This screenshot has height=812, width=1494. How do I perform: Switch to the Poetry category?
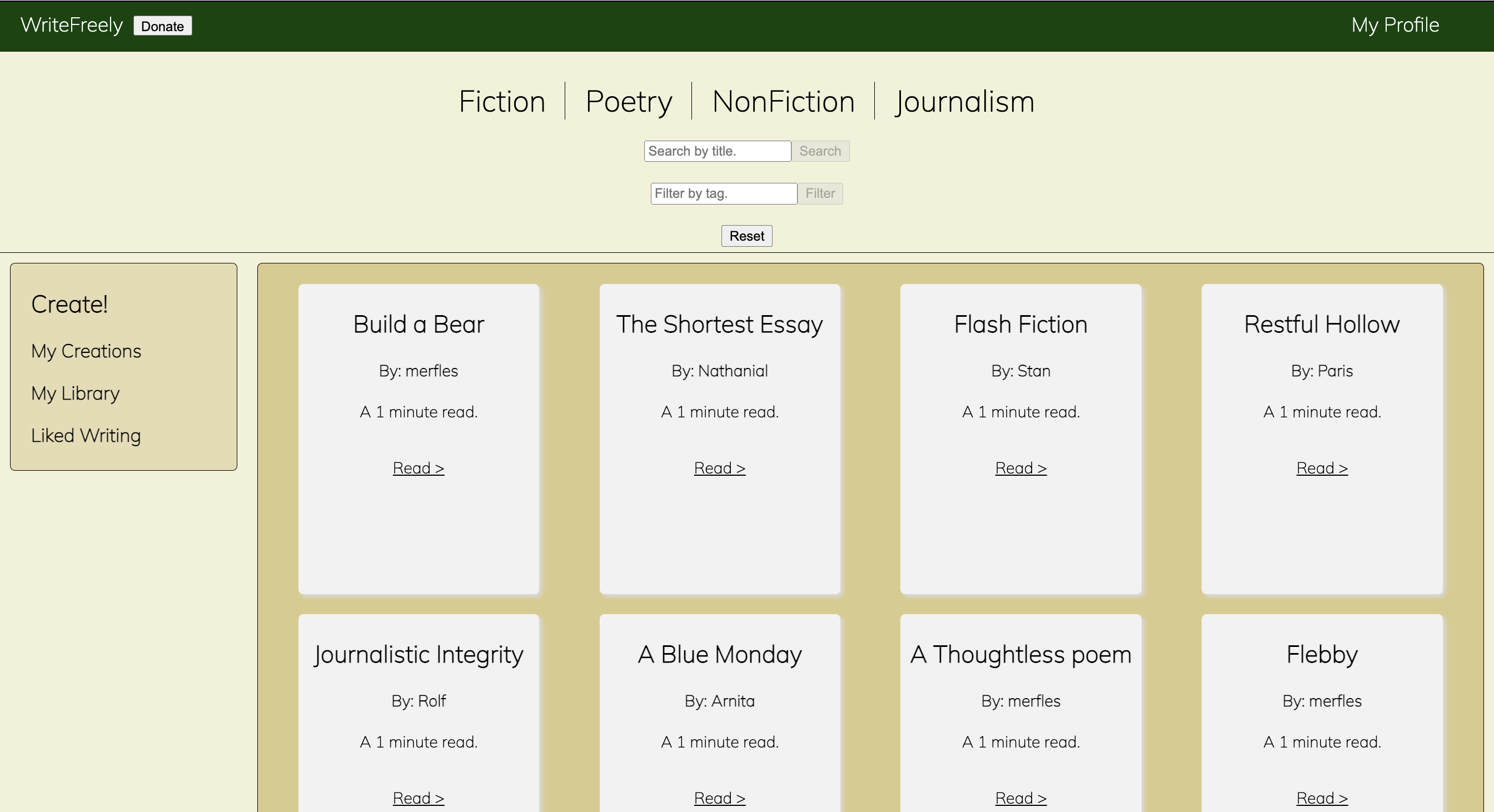[628, 101]
